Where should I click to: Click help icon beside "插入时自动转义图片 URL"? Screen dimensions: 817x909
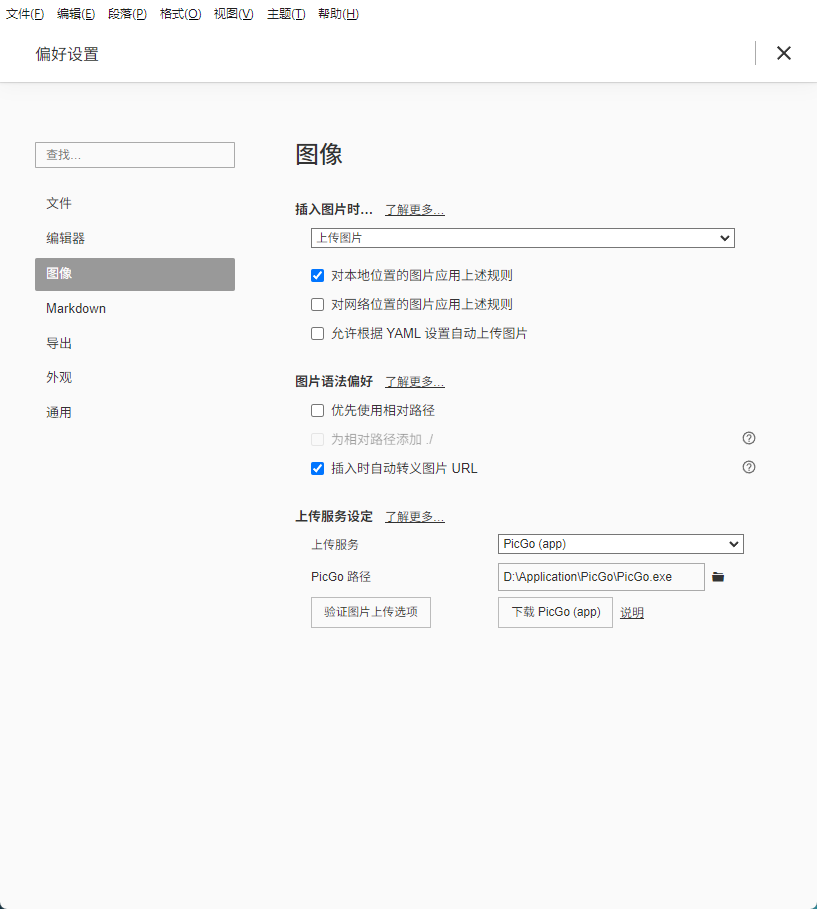click(748, 467)
